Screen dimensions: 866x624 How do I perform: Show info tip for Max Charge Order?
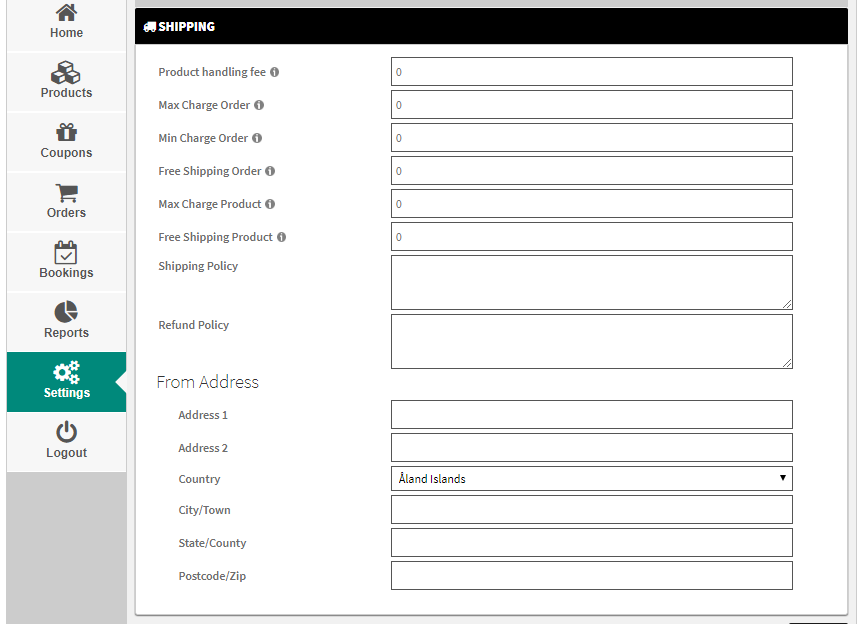point(259,105)
